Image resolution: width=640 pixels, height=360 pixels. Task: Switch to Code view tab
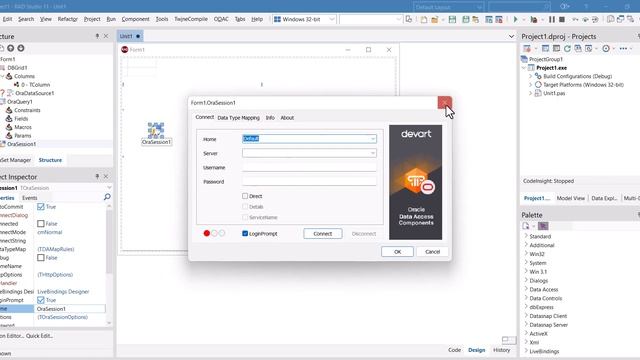[x=454, y=350]
